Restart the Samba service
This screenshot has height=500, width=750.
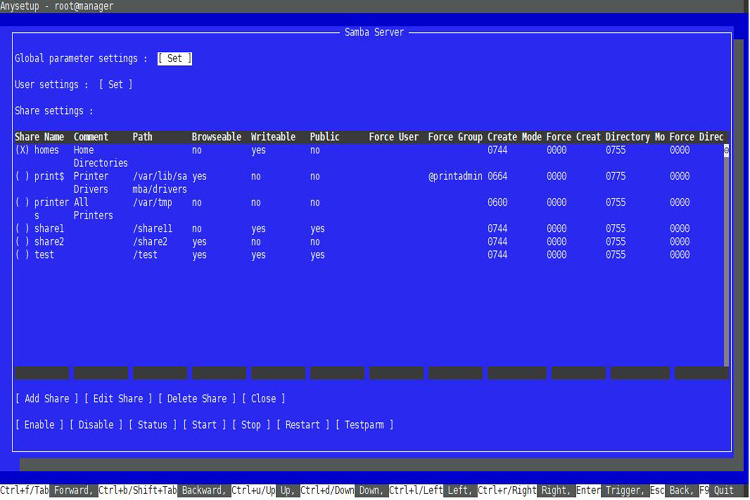coord(303,425)
